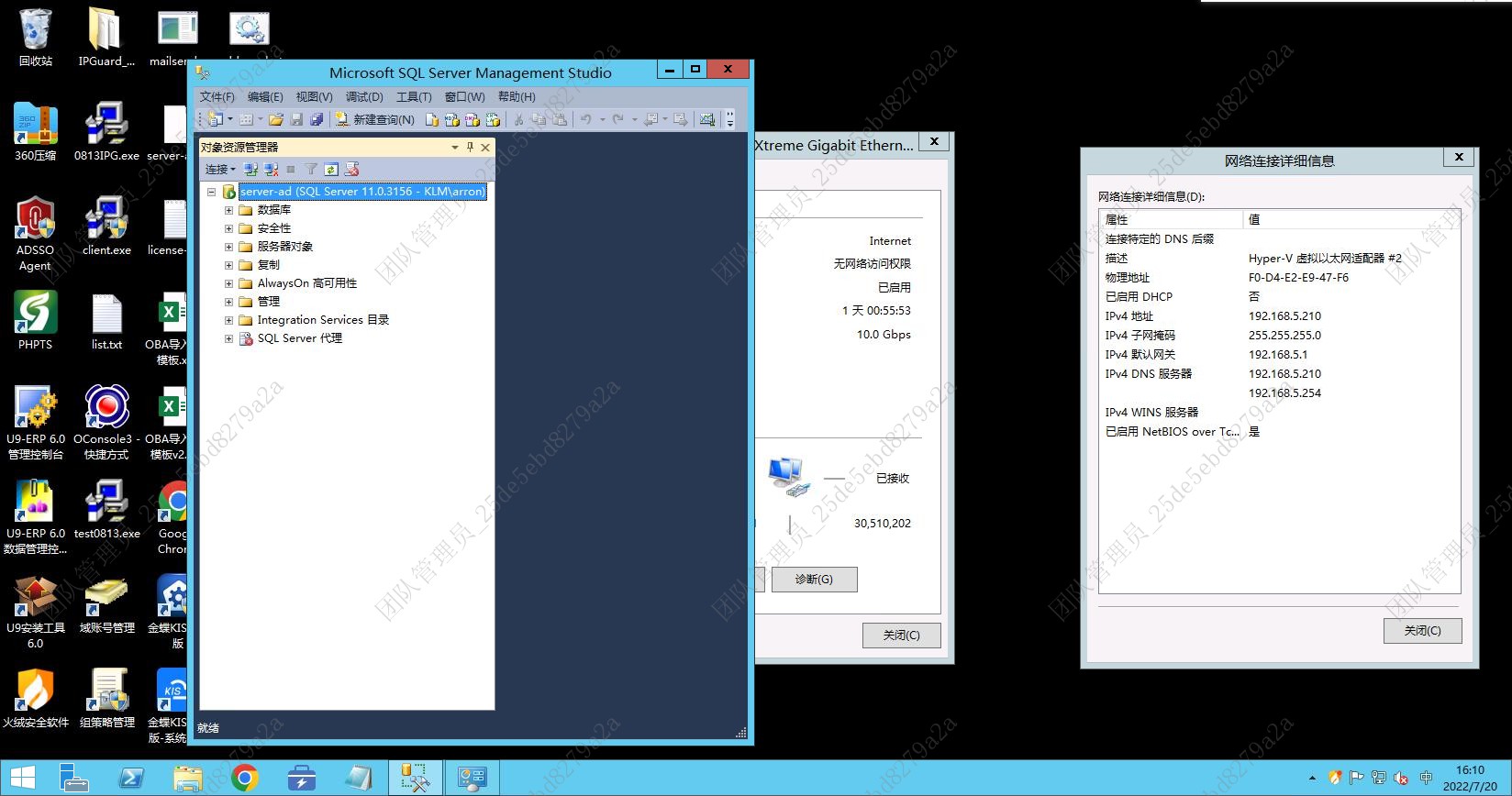Open the 文件(F) menu
This screenshot has width=1512, height=796.
[x=217, y=96]
